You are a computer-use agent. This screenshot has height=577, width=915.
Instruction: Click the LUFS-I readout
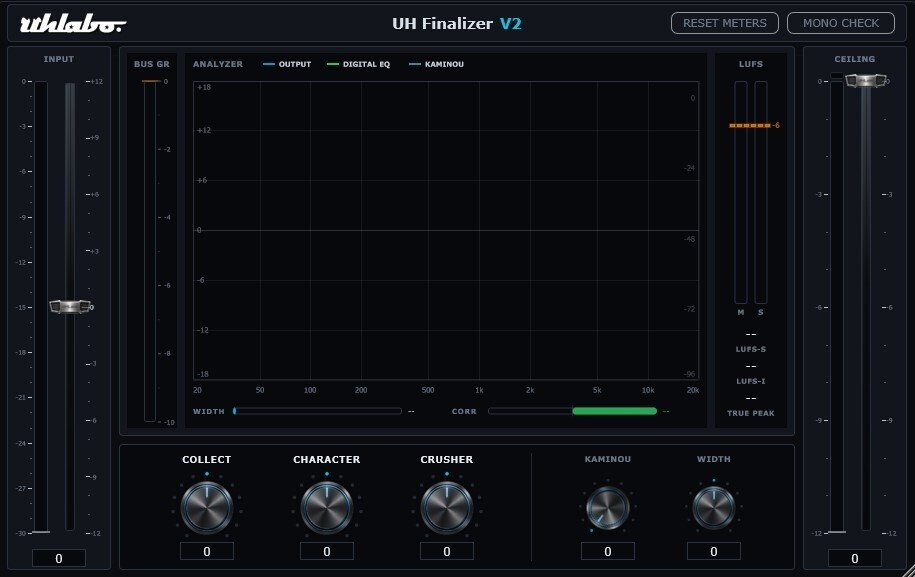pos(751,366)
